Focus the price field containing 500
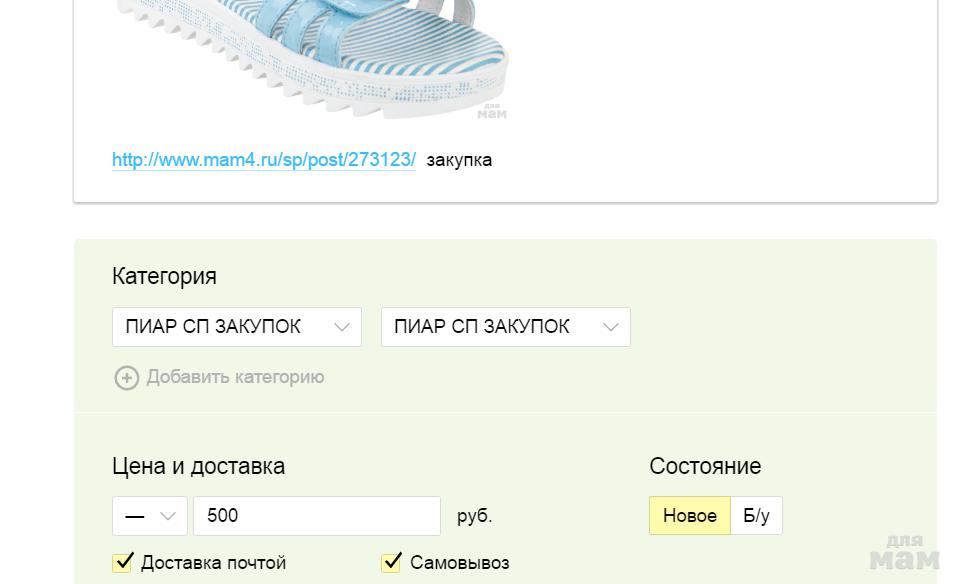Viewport: 955px width, 584px height. 316,516
